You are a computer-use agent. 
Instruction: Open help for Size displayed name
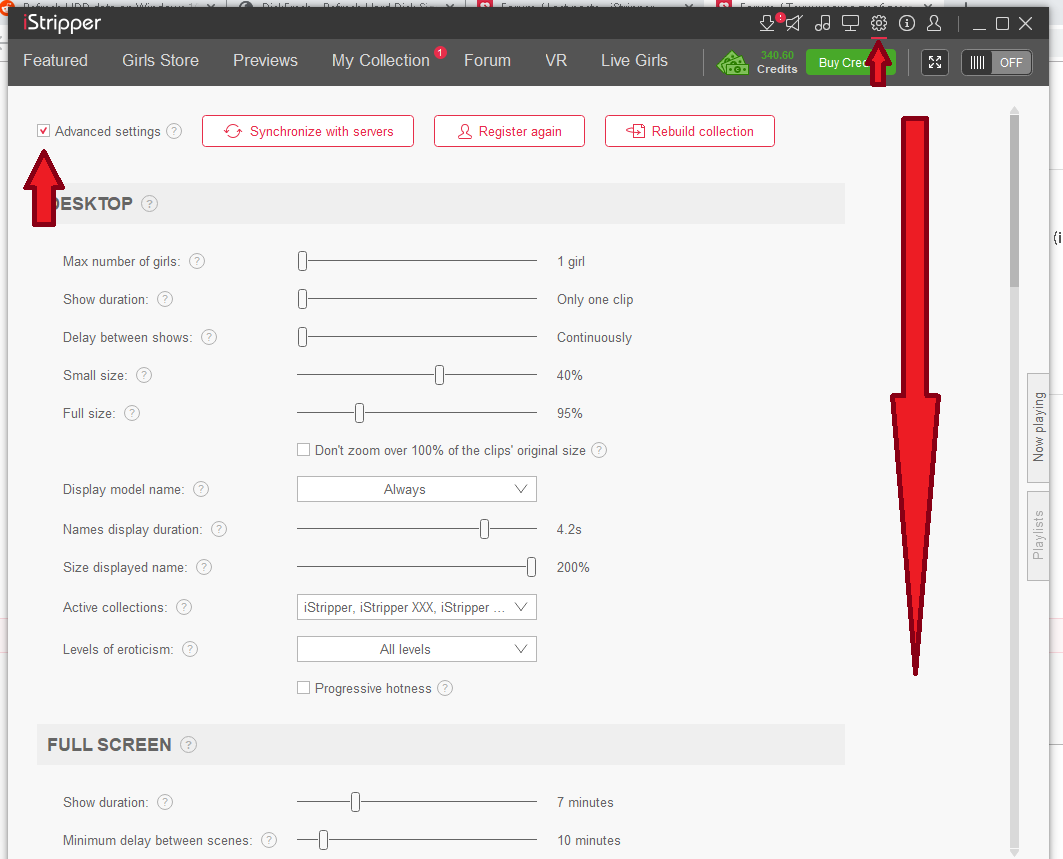click(x=204, y=567)
